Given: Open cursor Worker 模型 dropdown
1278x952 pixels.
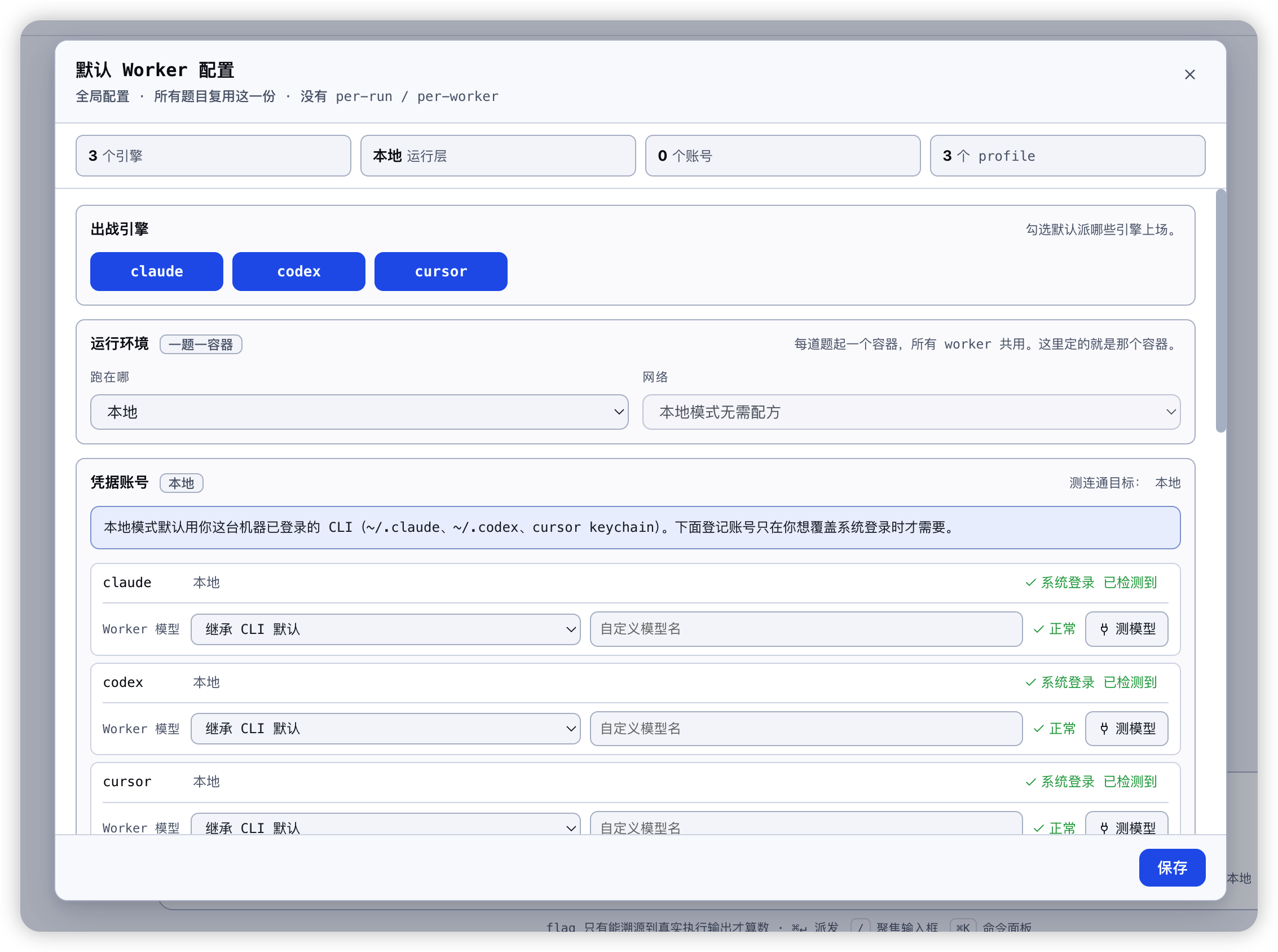Looking at the screenshot, I should [385, 824].
